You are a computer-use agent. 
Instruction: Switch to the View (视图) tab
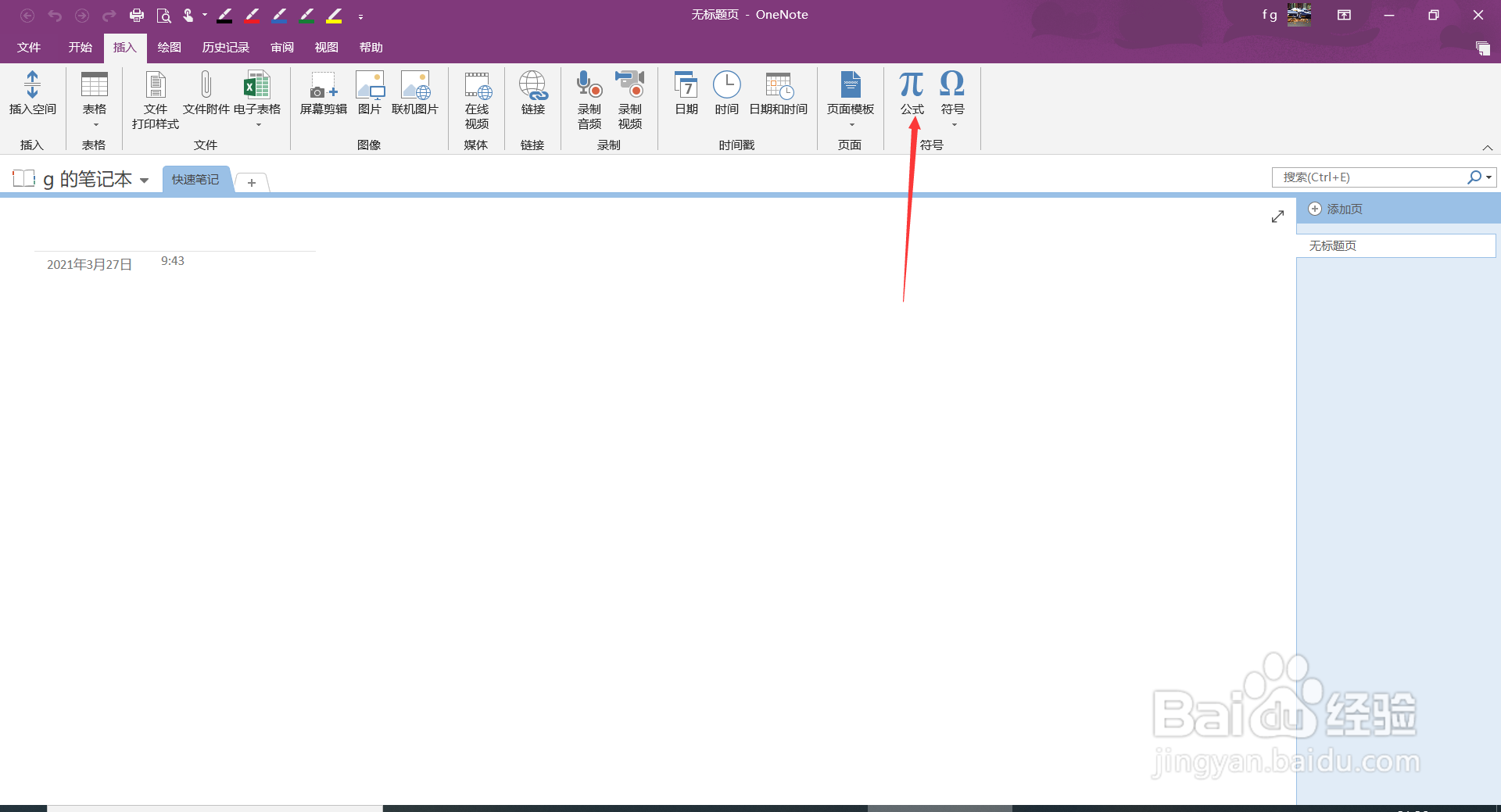pyautogui.click(x=327, y=48)
